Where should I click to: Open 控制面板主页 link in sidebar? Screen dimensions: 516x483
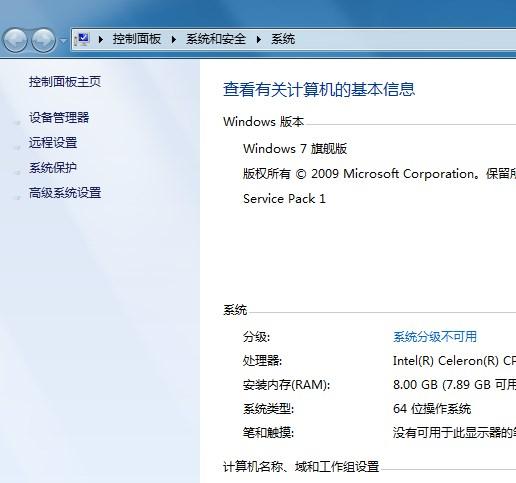[x=65, y=81]
